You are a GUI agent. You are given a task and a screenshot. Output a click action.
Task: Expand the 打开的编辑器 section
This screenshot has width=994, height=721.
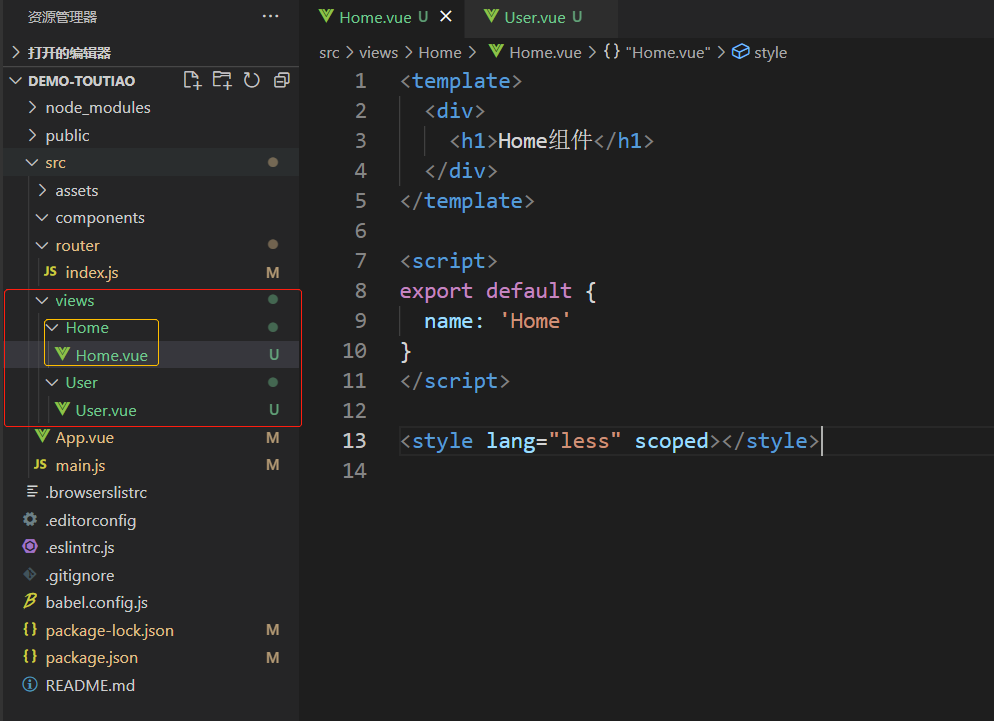tap(69, 52)
